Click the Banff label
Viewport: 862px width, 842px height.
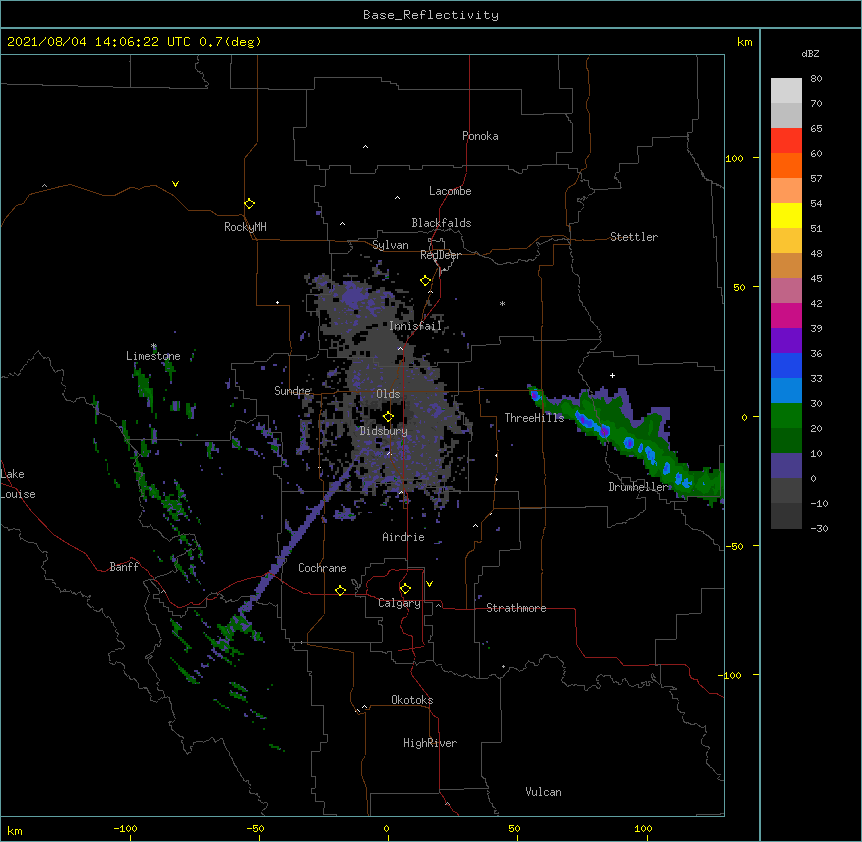124,567
